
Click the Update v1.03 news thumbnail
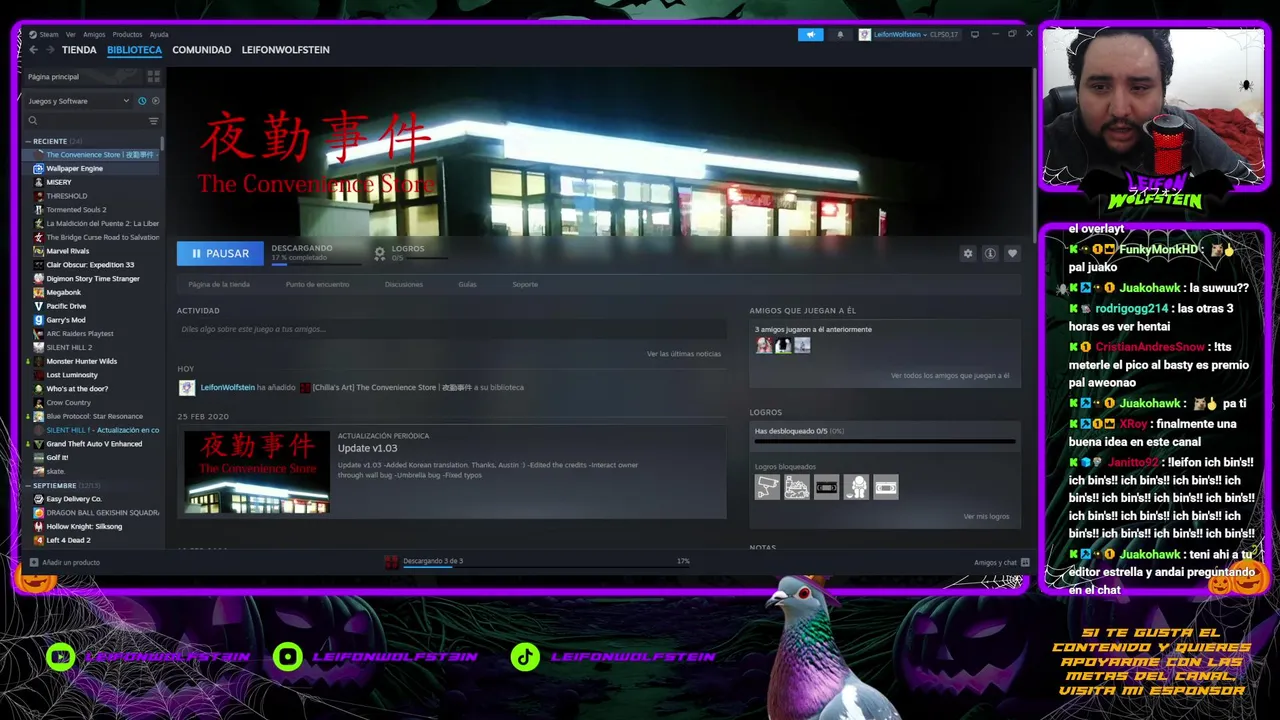[257, 472]
